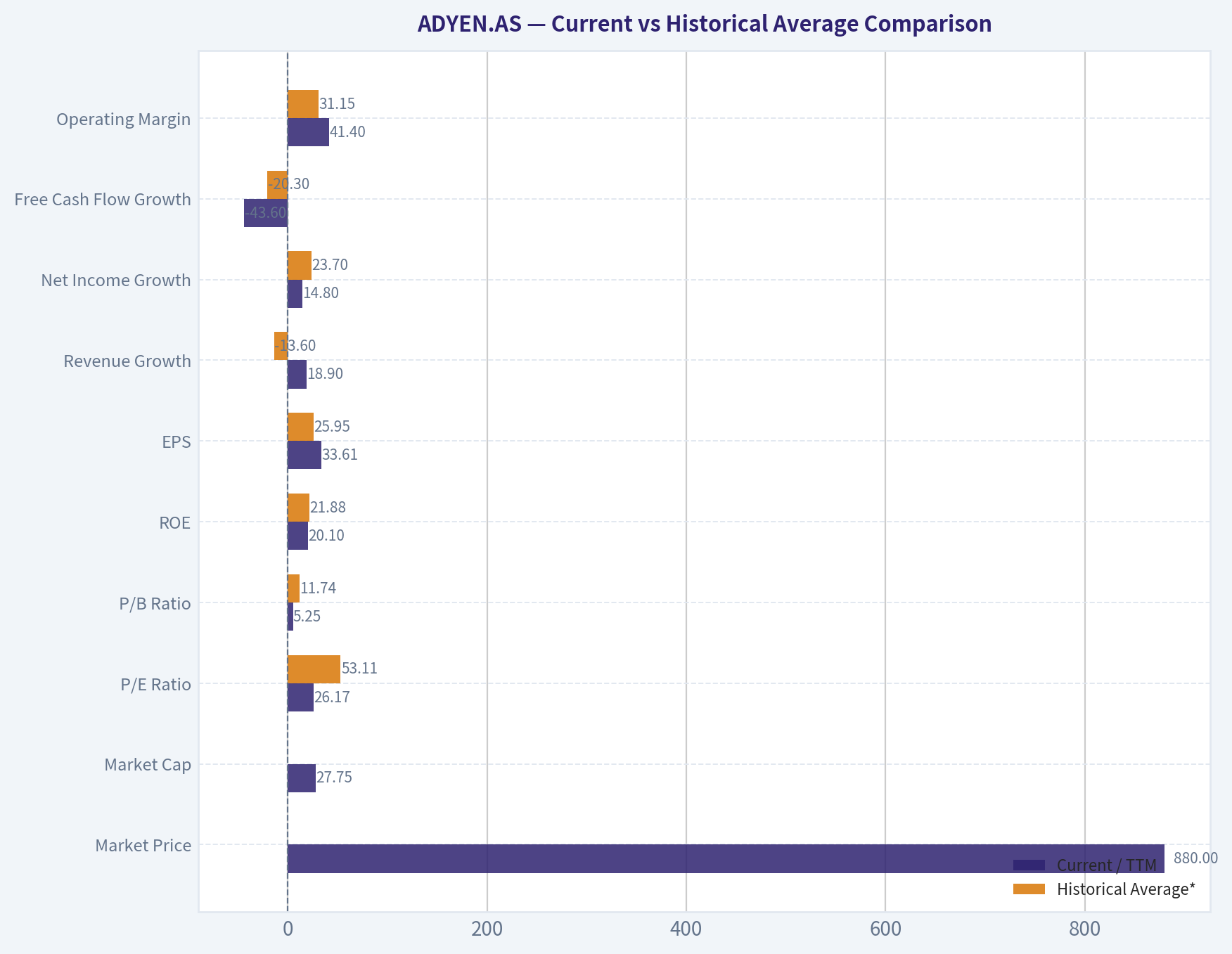Click the 25.95 historical EPS value
1232x954 pixels.
click(332, 426)
